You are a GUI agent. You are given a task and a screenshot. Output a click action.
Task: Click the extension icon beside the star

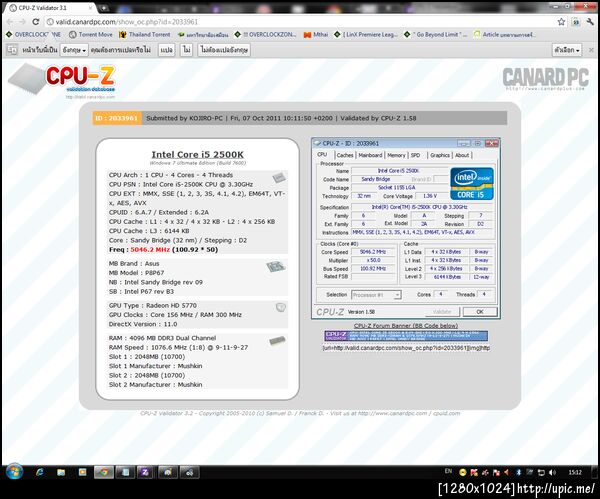(x=576, y=22)
